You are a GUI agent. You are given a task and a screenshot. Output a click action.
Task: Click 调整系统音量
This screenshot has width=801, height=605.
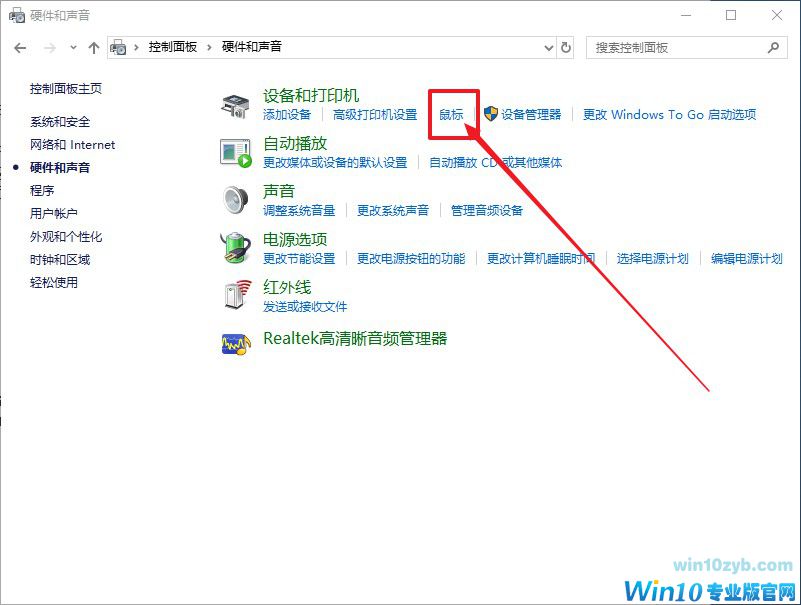pos(299,211)
